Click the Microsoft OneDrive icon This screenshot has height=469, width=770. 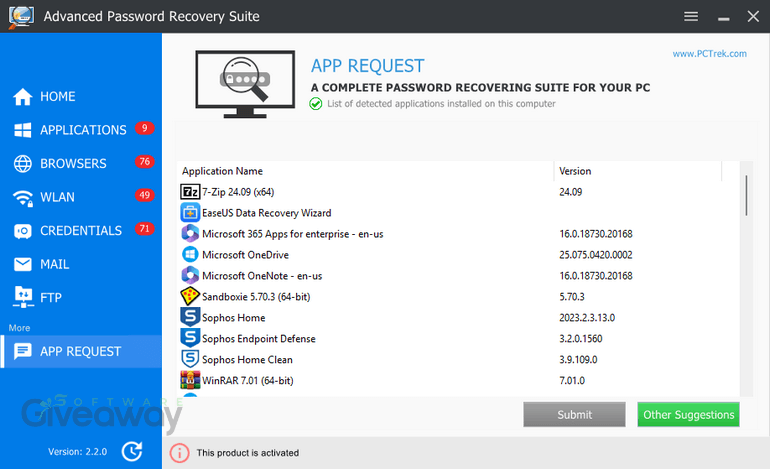pyautogui.click(x=190, y=254)
